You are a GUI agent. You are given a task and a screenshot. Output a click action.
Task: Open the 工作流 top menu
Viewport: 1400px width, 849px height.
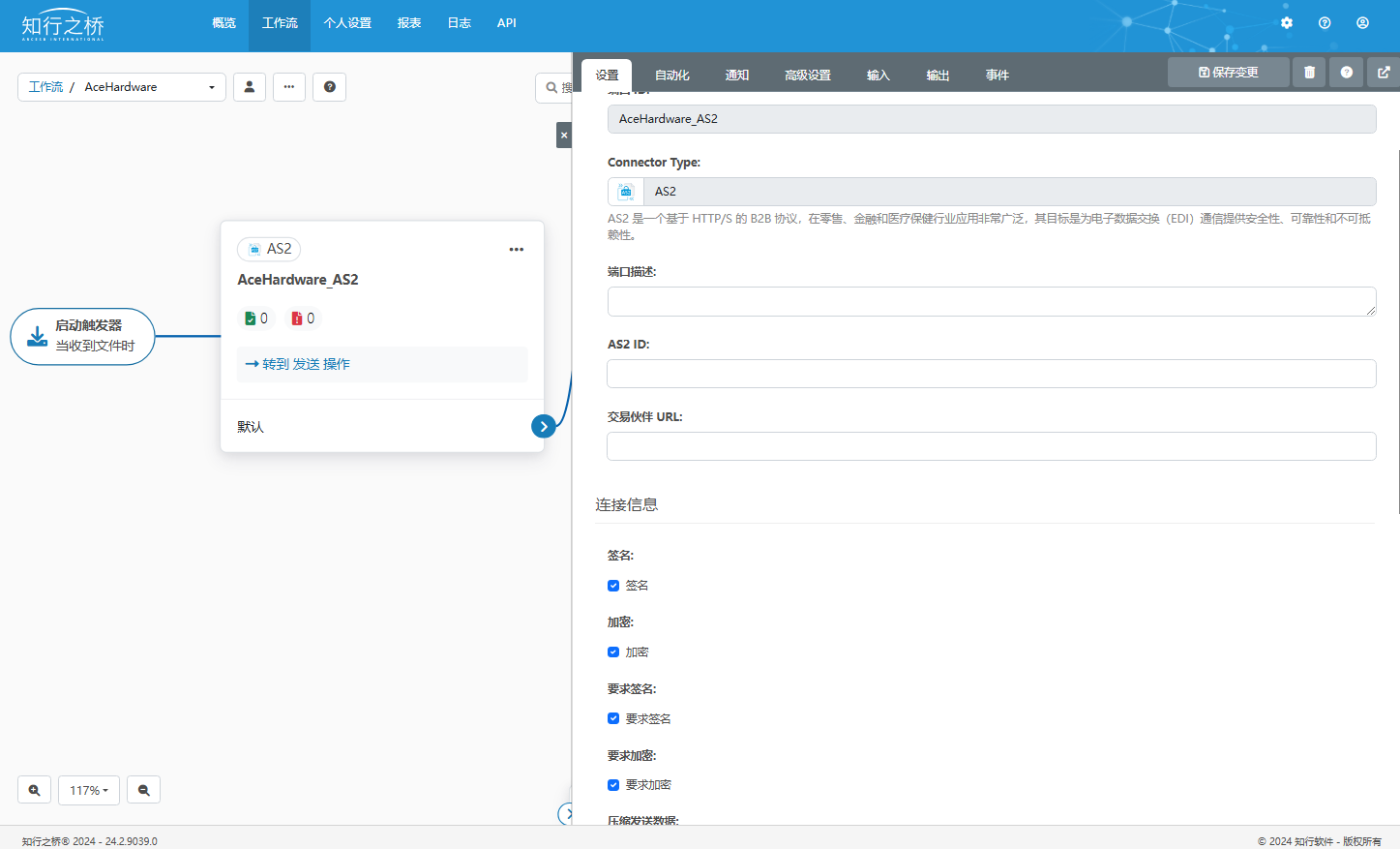click(x=280, y=23)
